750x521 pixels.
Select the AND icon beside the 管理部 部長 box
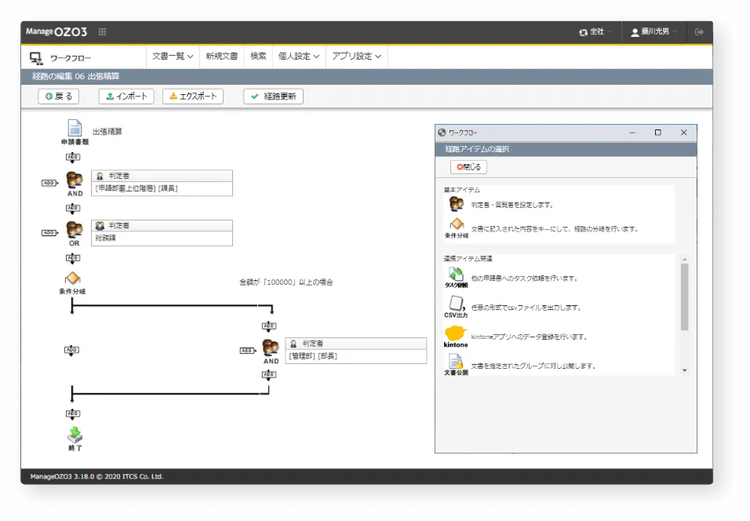pyautogui.click(x=271, y=348)
